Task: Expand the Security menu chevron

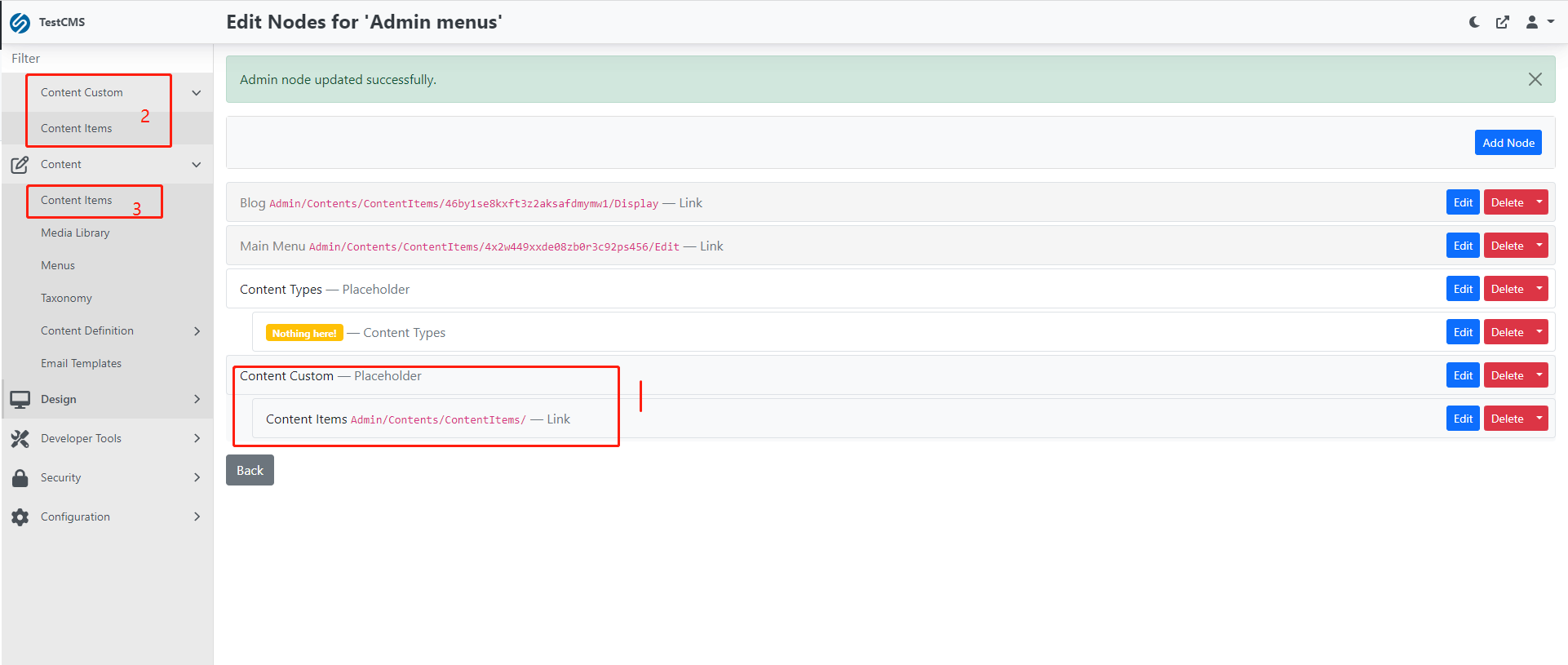Action: pyautogui.click(x=197, y=477)
